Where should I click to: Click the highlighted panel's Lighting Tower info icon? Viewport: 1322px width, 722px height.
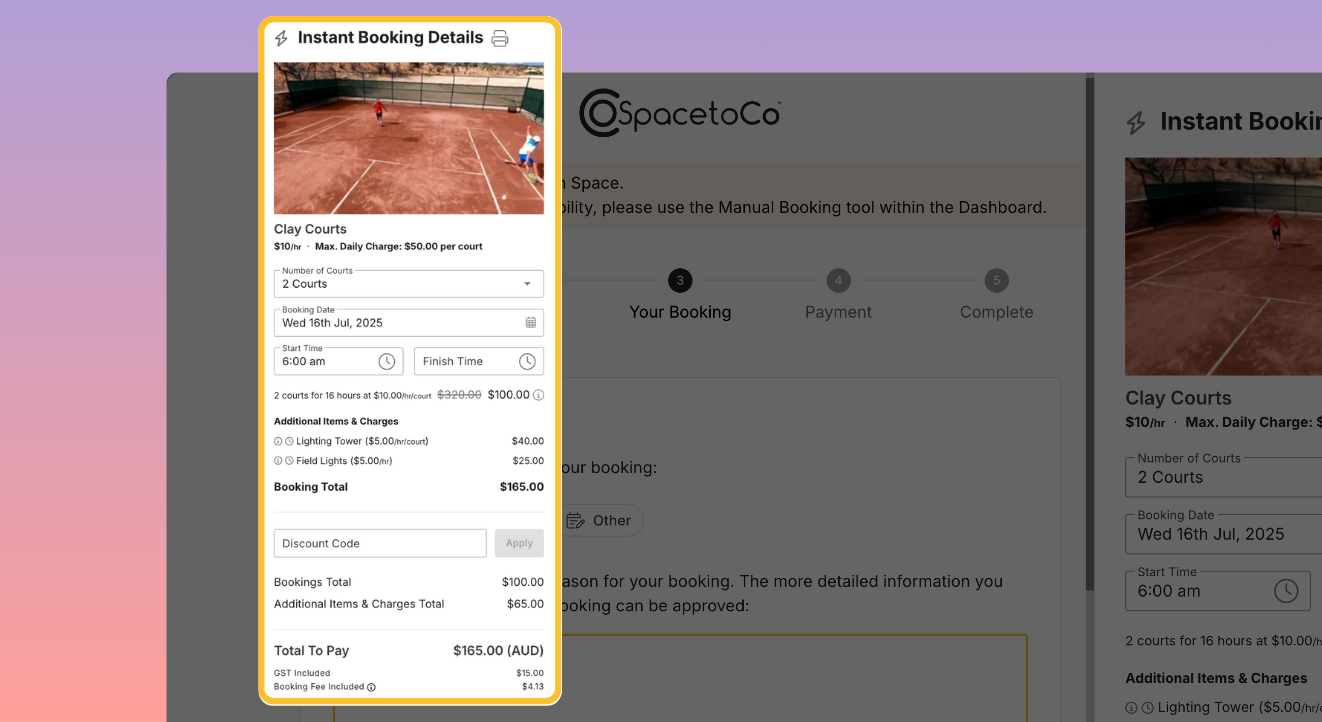[x=278, y=441]
